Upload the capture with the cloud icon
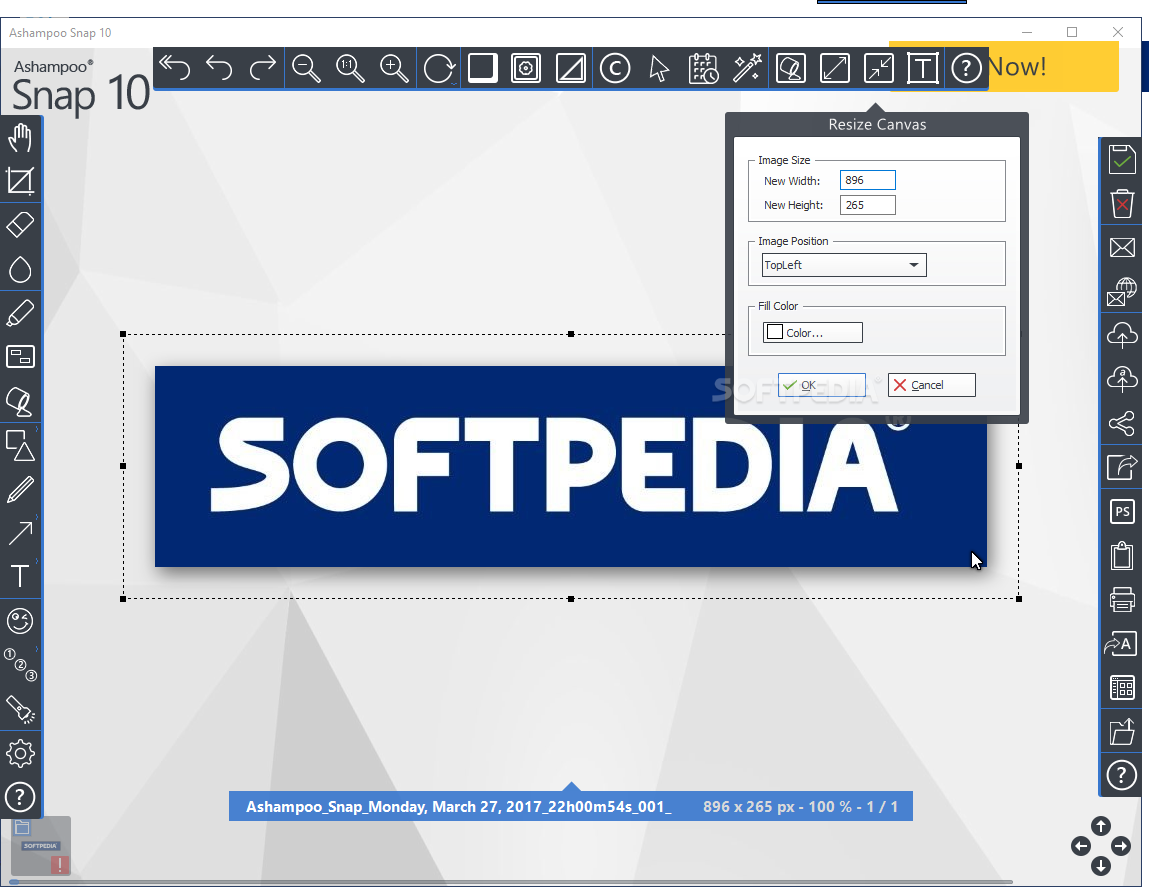 click(x=1122, y=335)
